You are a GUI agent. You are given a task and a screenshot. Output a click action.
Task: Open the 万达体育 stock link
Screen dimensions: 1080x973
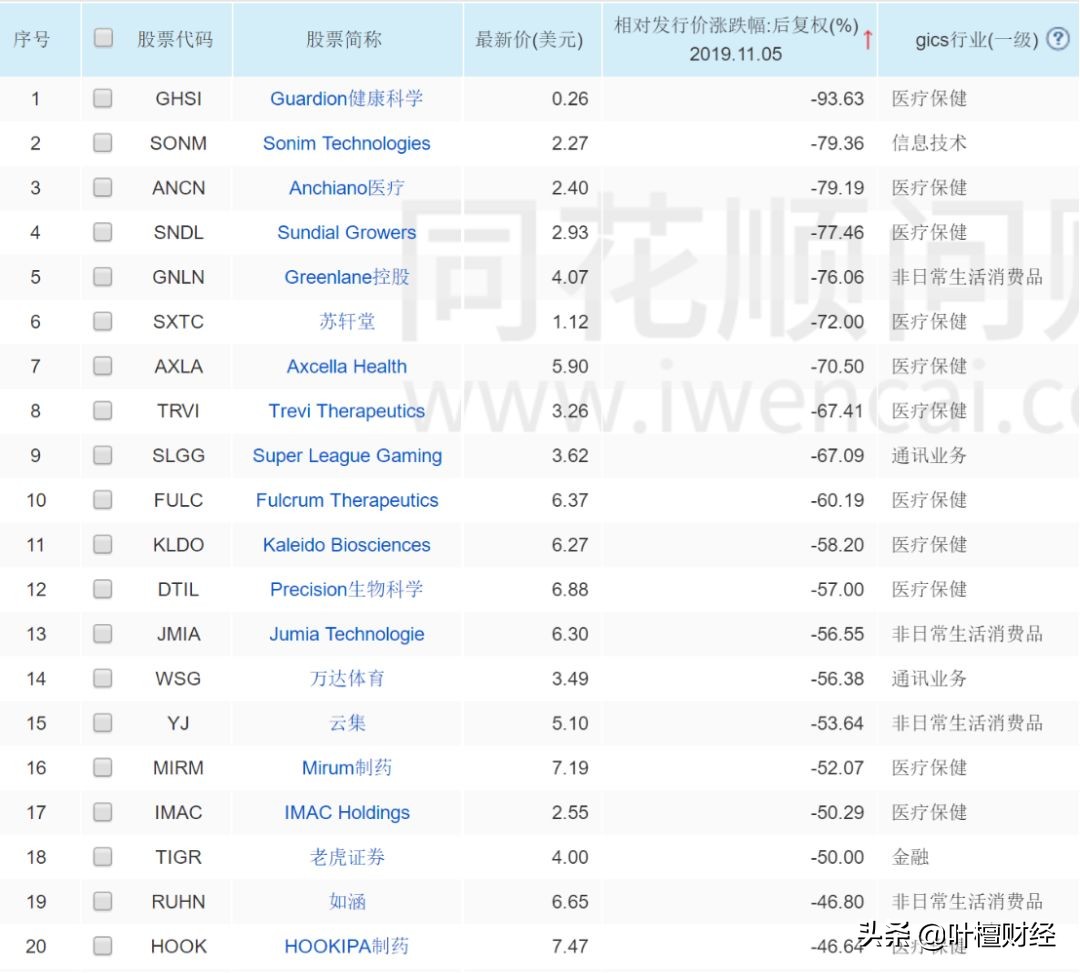coord(346,678)
